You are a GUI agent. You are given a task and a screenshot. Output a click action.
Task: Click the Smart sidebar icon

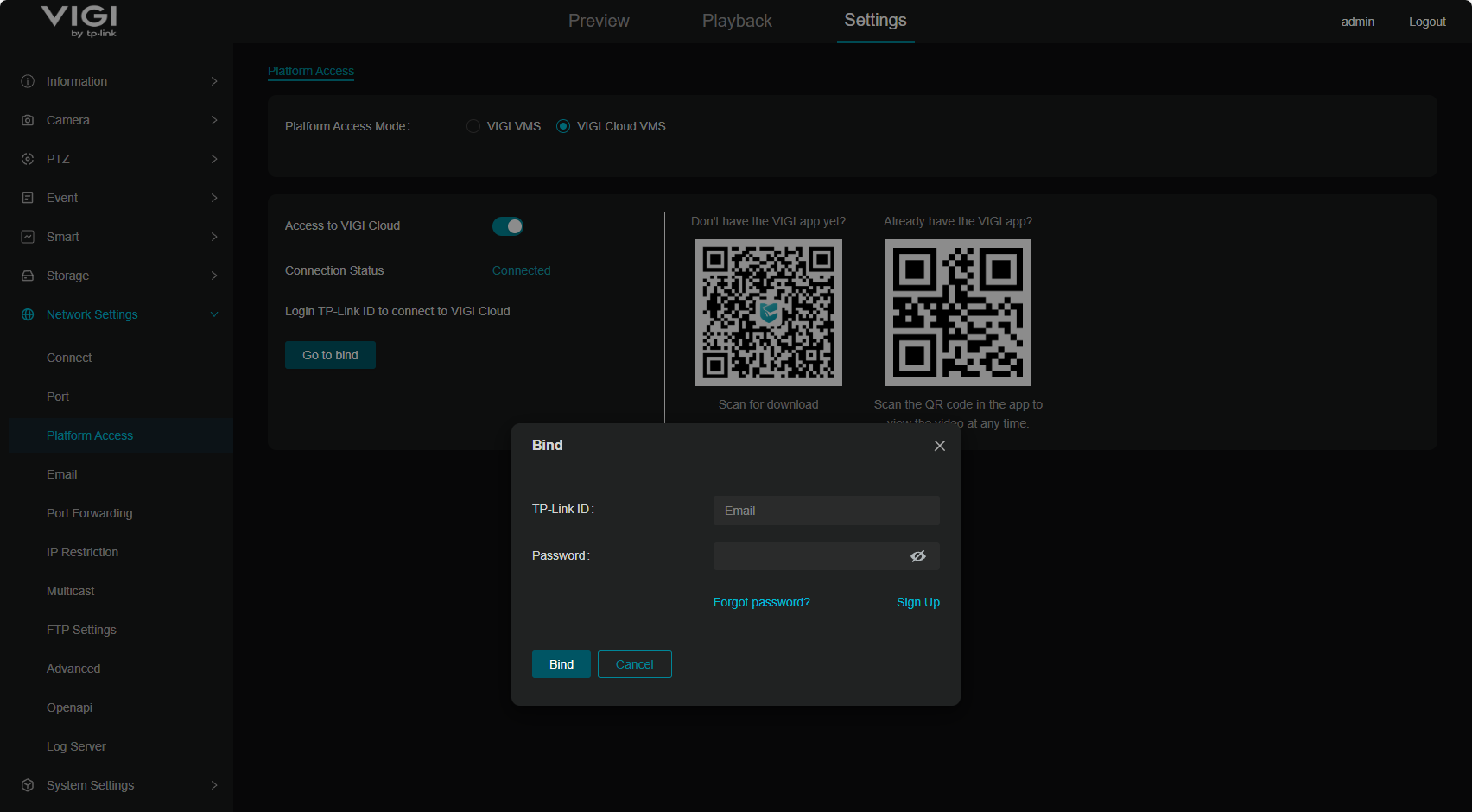pyautogui.click(x=28, y=237)
